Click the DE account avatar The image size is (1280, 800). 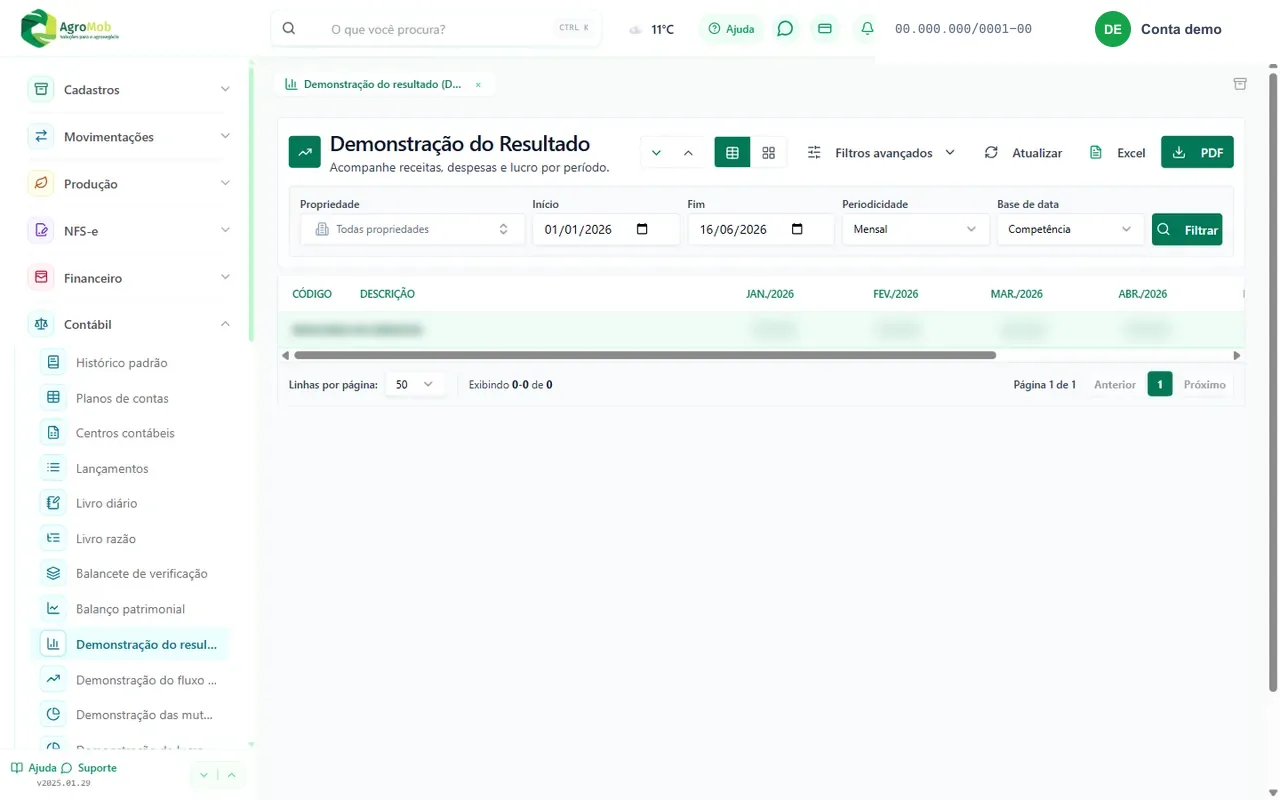1112,29
